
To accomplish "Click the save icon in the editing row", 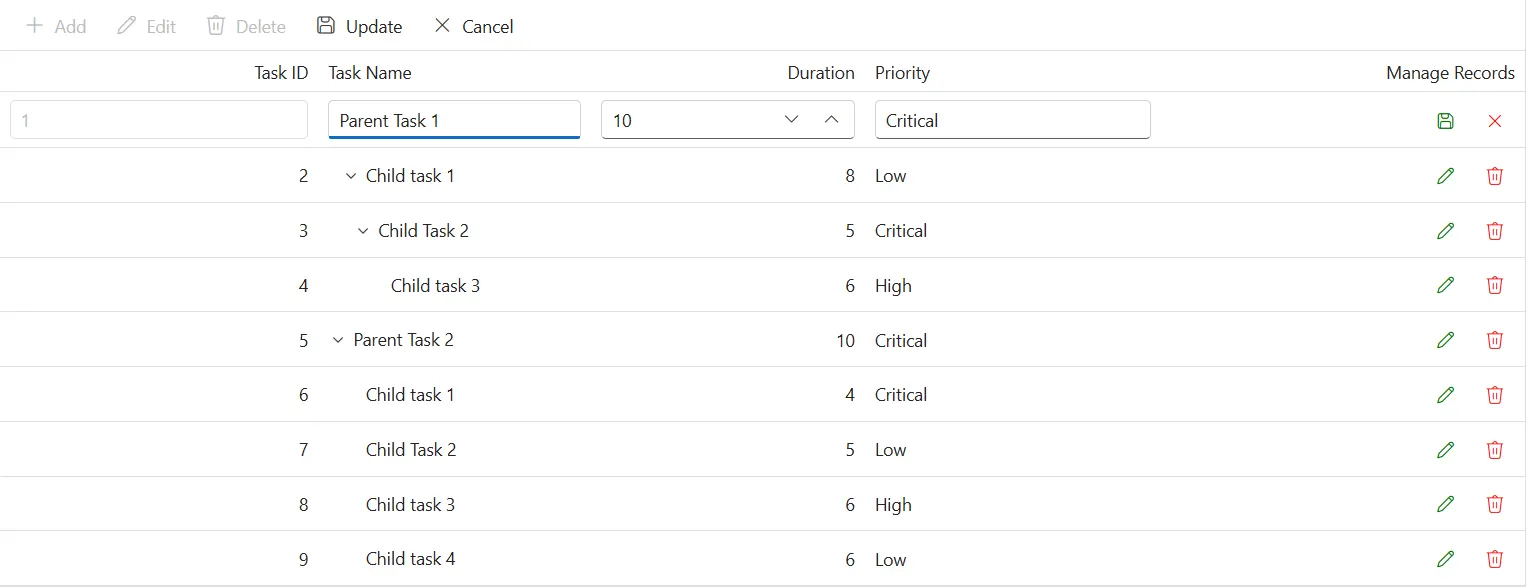I will [x=1445, y=121].
